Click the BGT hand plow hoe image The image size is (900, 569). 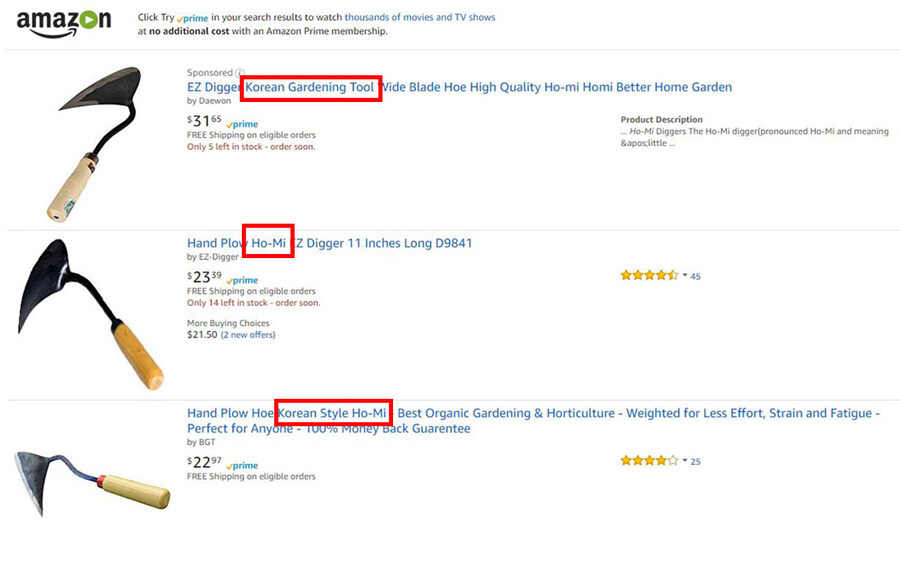tap(92, 482)
